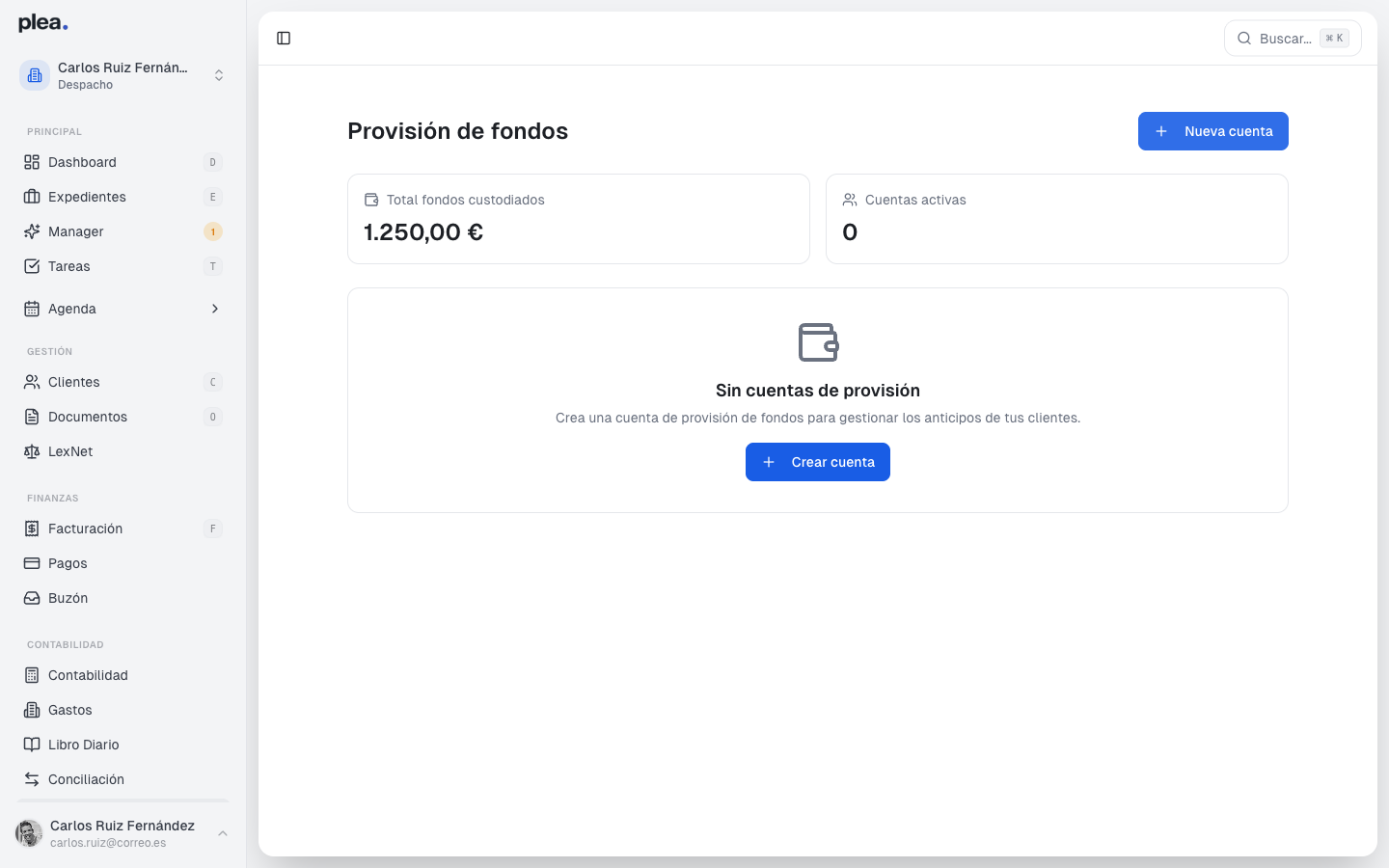Select Gastos in the sidebar
Image resolution: width=1389 pixels, height=868 pixels.
click(x=68, y=710)
